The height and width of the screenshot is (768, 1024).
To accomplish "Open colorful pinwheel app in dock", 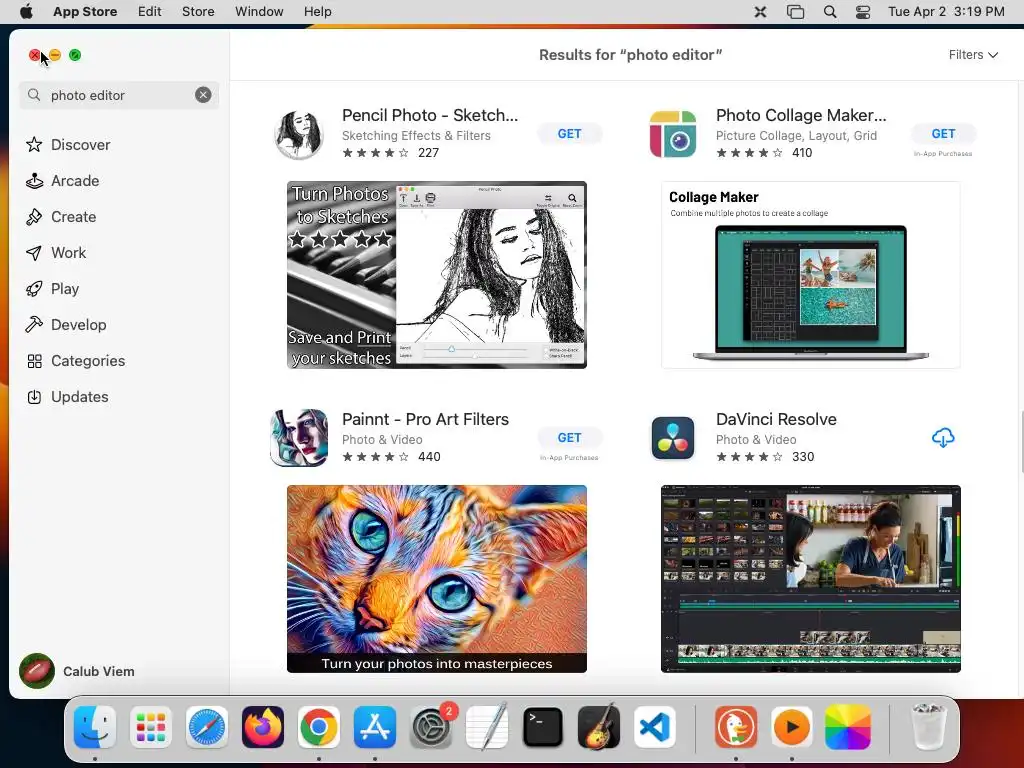I will point(848,727).
